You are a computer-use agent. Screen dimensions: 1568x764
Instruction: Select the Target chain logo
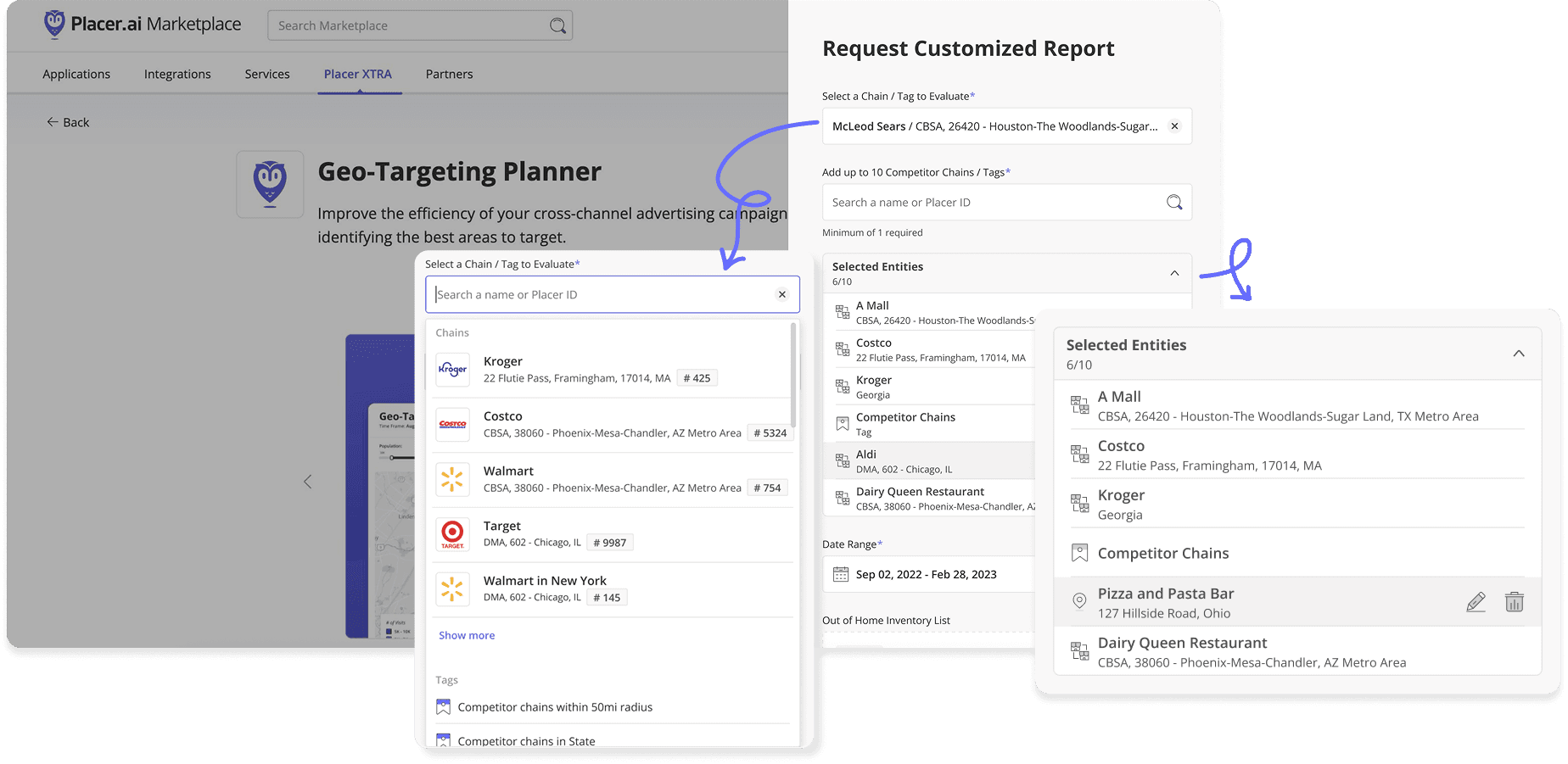pos(453,534)
